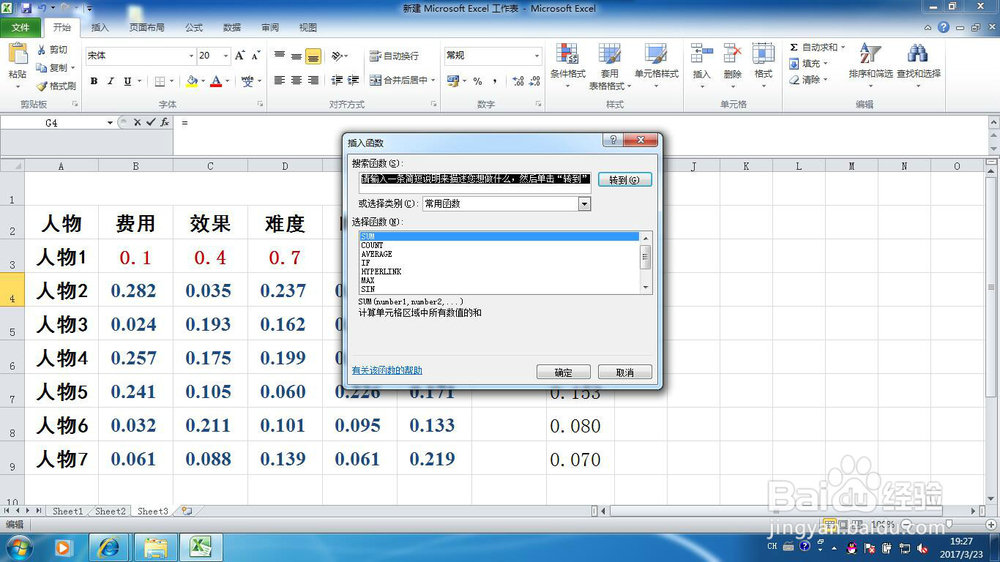This screenshot has height=562, width=1000.
Task: Increase font size with the large A icon
Action: point(240,55)
